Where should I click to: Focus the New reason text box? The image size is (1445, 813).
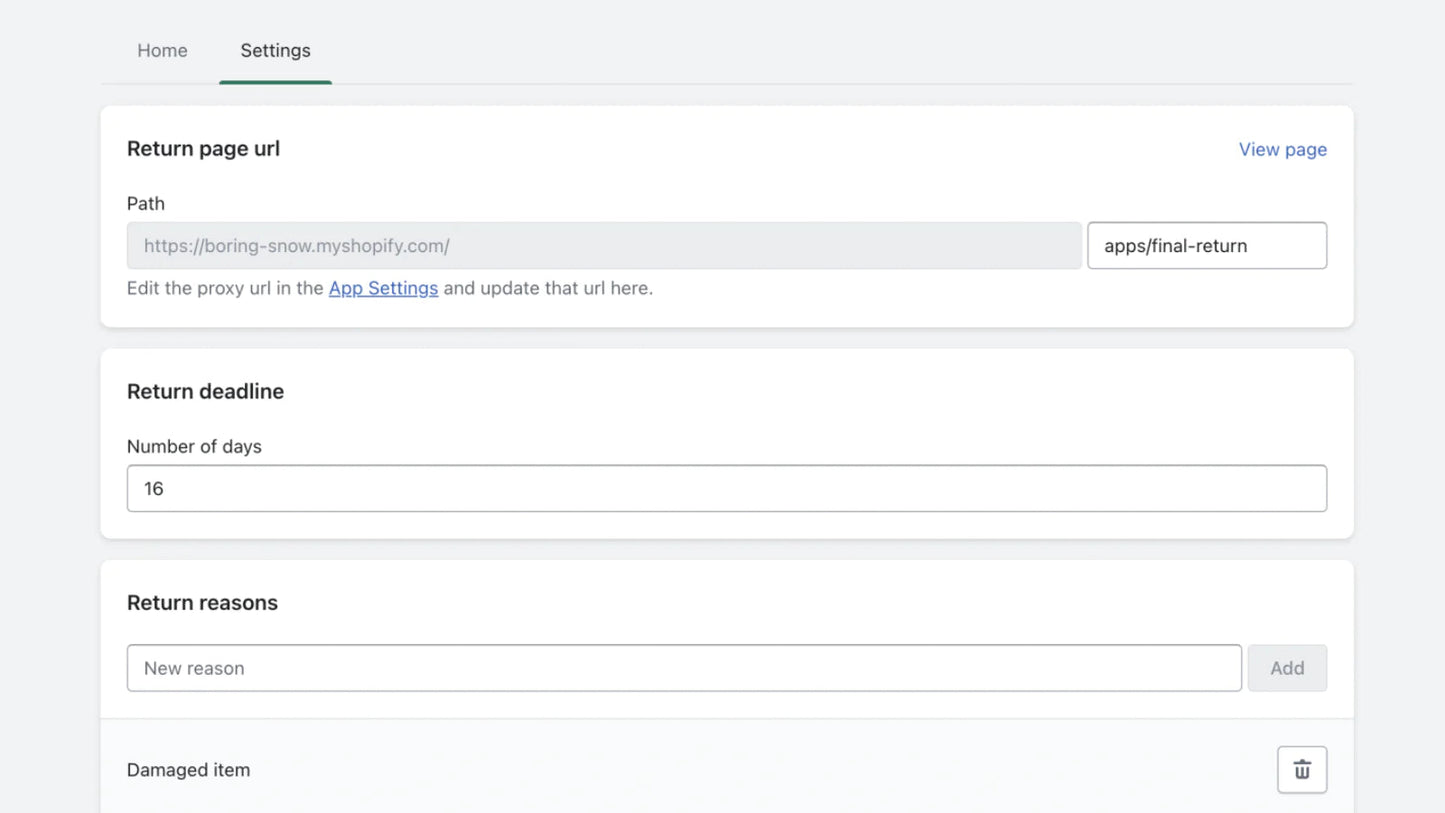pos(684,668)
